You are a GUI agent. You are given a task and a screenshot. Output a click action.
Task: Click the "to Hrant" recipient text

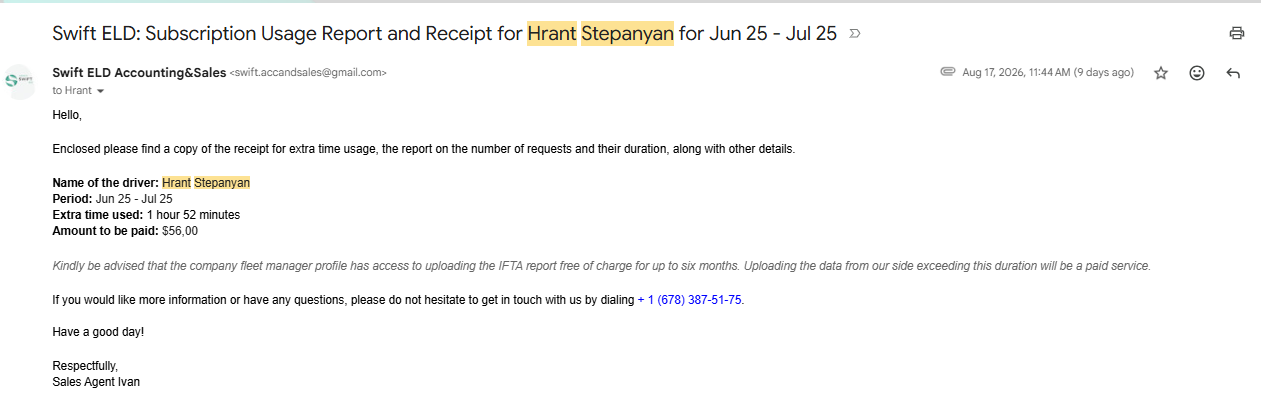(72, 90)
